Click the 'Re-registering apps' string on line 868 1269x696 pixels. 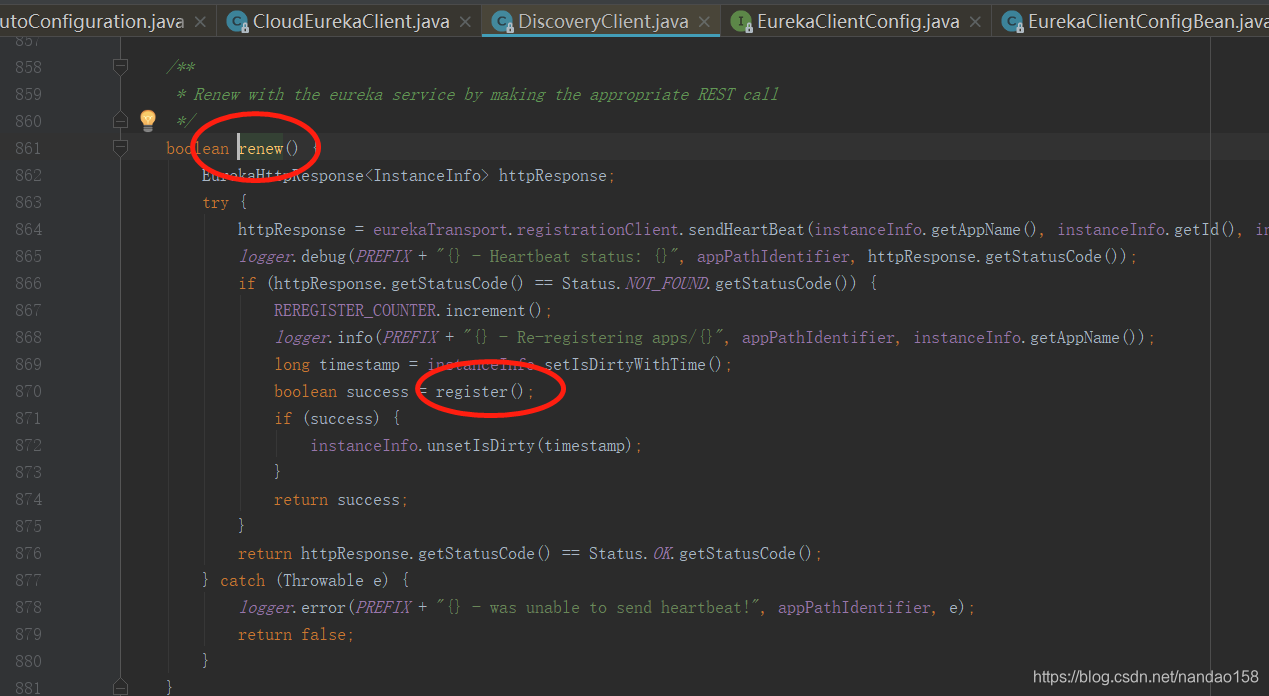(x=594, y=337)
